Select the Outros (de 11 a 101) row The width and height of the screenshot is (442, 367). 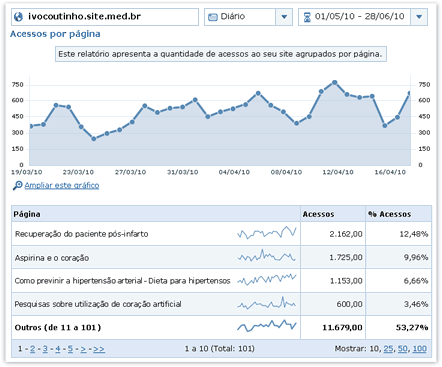coord(221,327)
